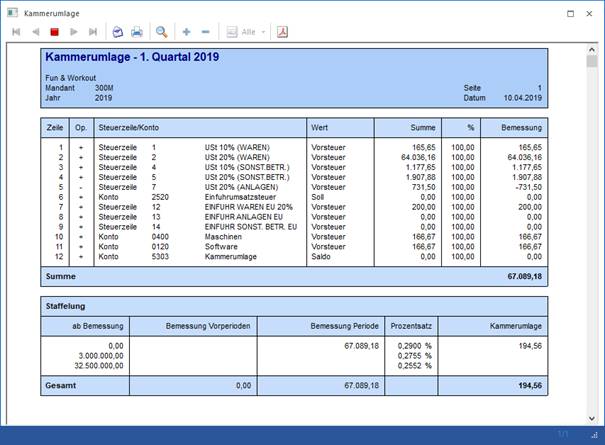Image resolution: width=605 pixels, height=445 pixels.
Task: Click the previous page arrow
Action: point(36,32)
